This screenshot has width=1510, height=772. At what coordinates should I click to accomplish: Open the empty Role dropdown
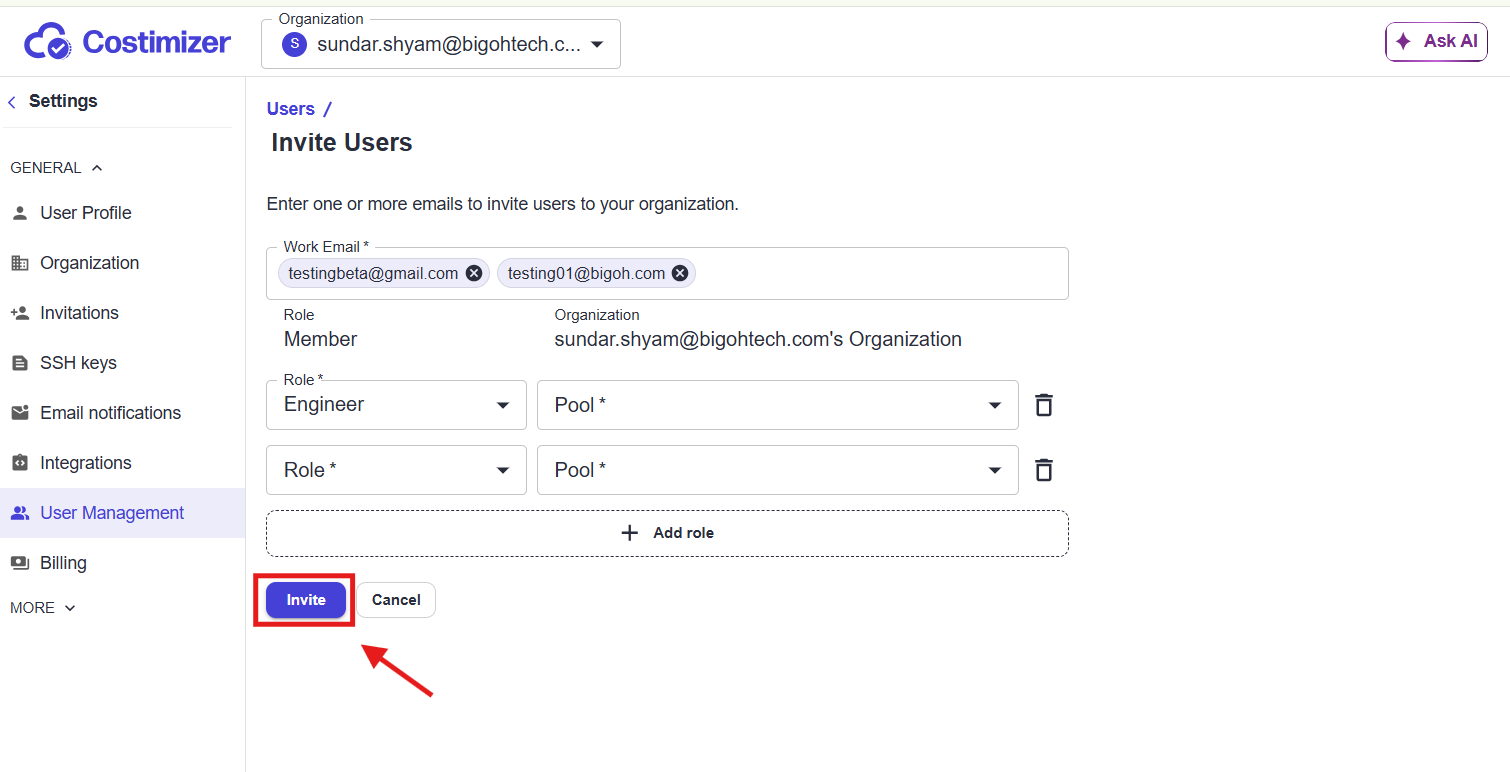[396, 470]
